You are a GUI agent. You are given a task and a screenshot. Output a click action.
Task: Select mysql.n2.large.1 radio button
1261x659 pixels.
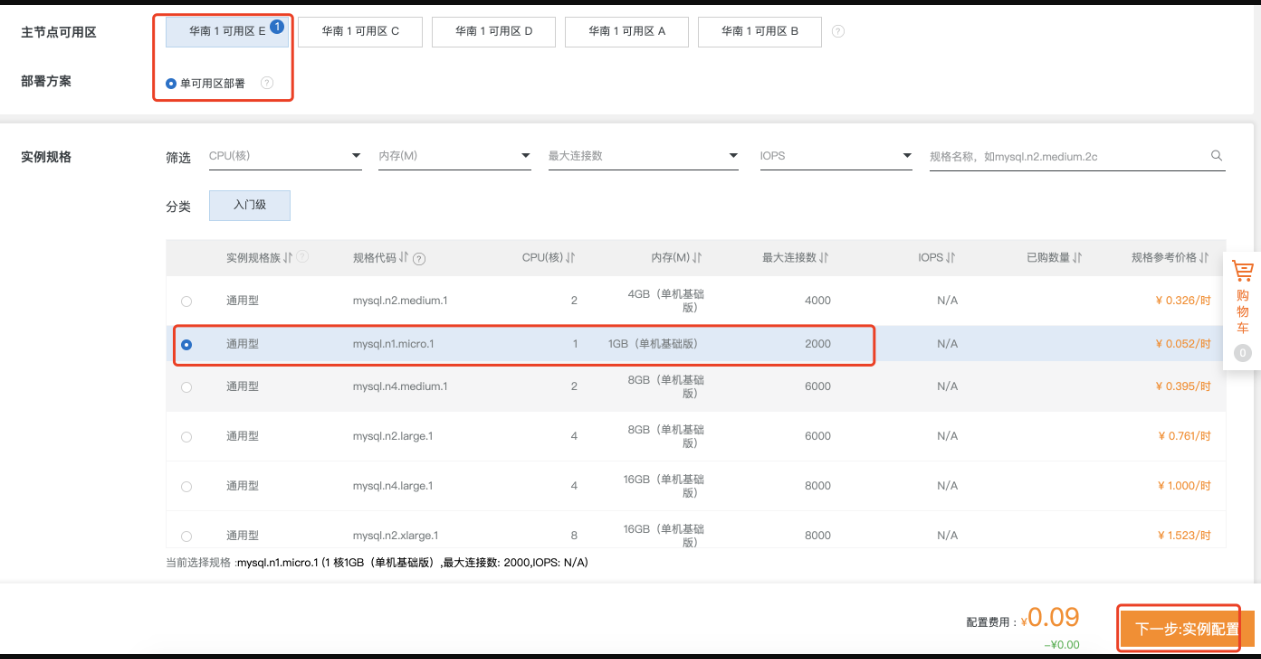[186, 437]
